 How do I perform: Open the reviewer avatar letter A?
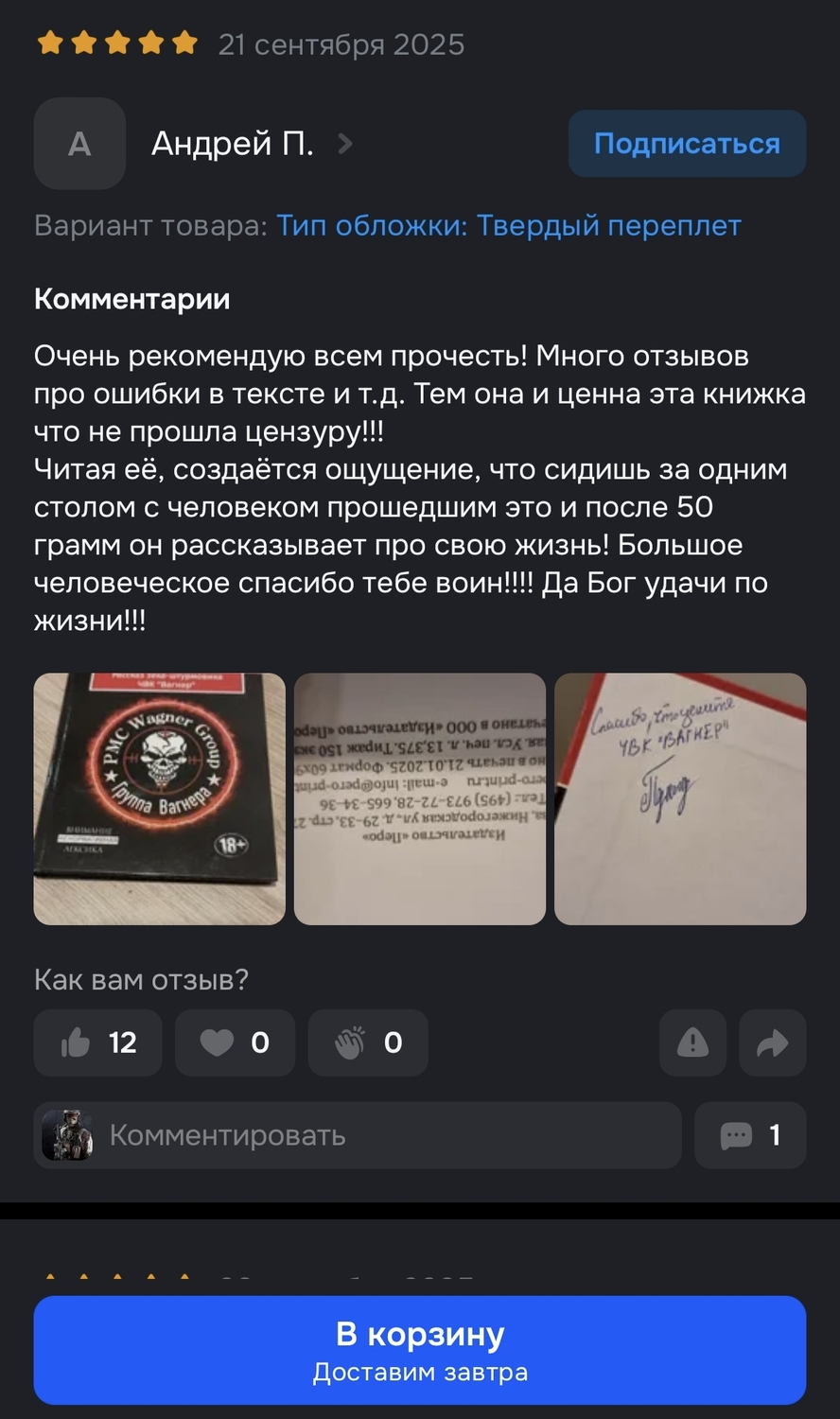(79, 144)
